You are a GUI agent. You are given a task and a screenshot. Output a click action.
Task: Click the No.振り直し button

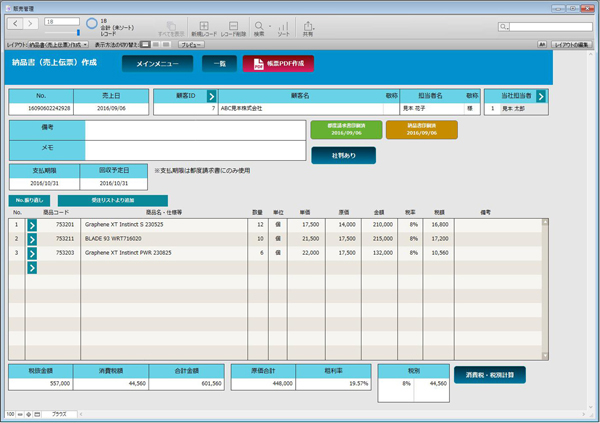point(29,200)
